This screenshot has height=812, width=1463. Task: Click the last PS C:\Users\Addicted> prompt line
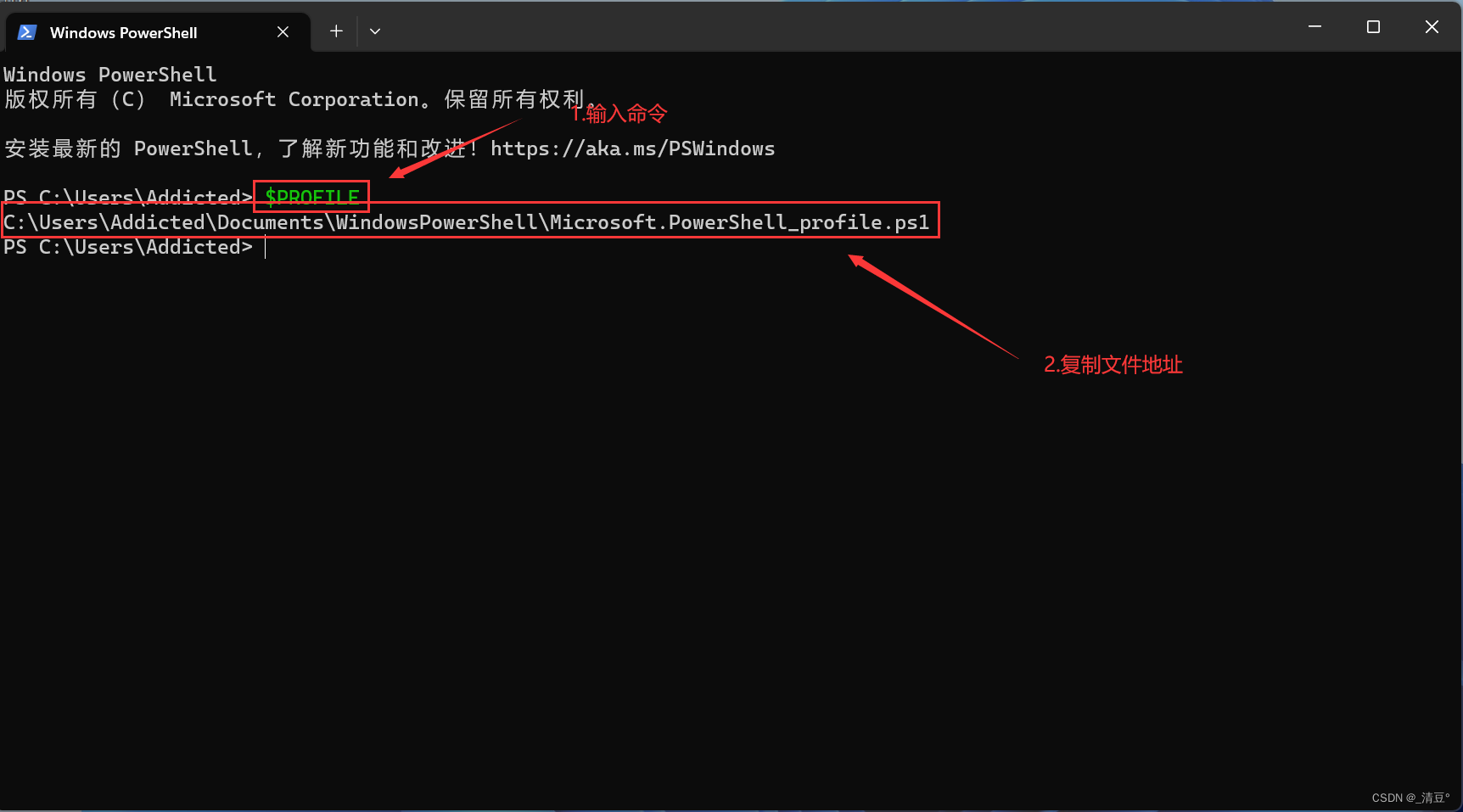(128, 247)
